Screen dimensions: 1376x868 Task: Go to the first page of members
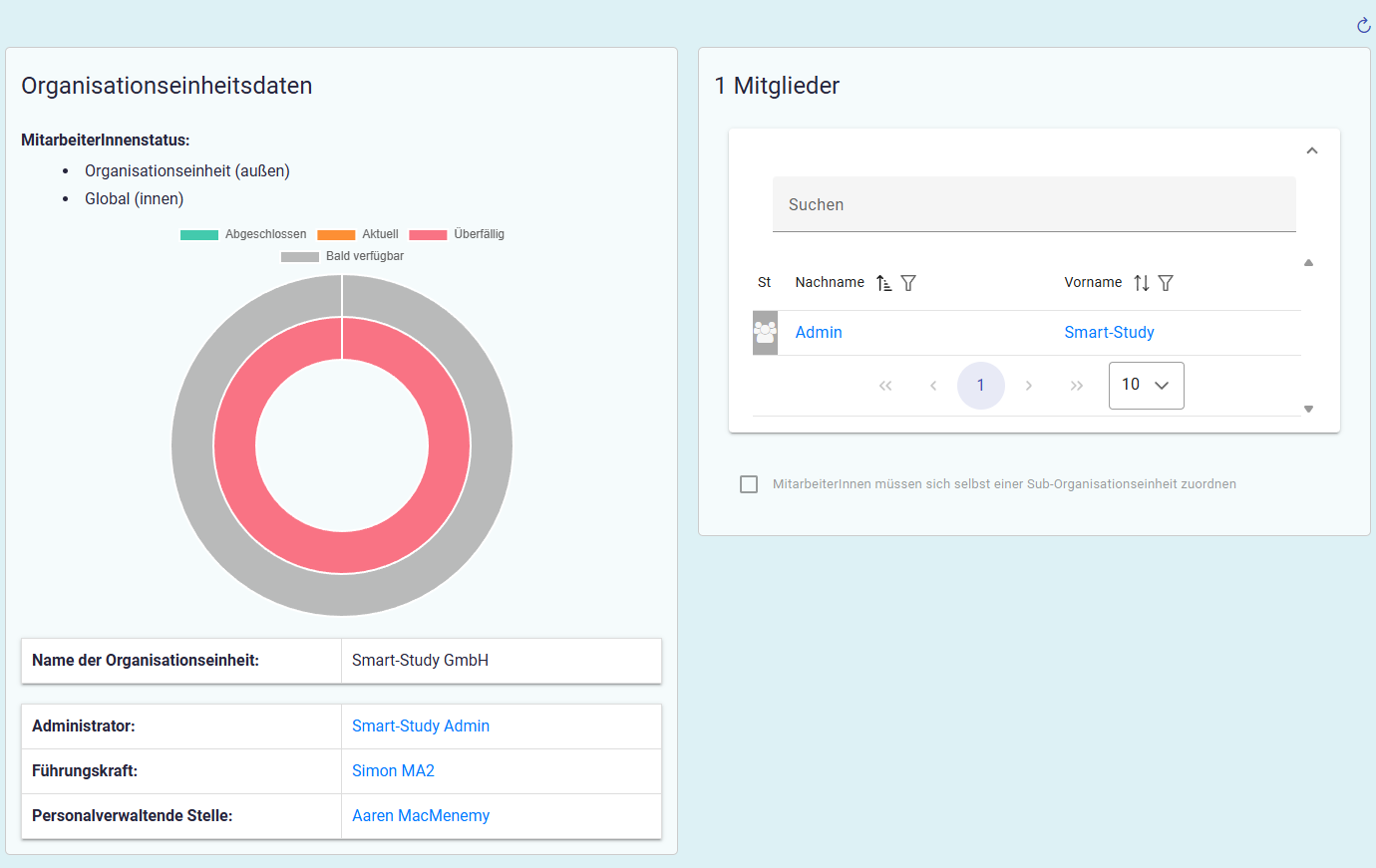pos(885,386)
